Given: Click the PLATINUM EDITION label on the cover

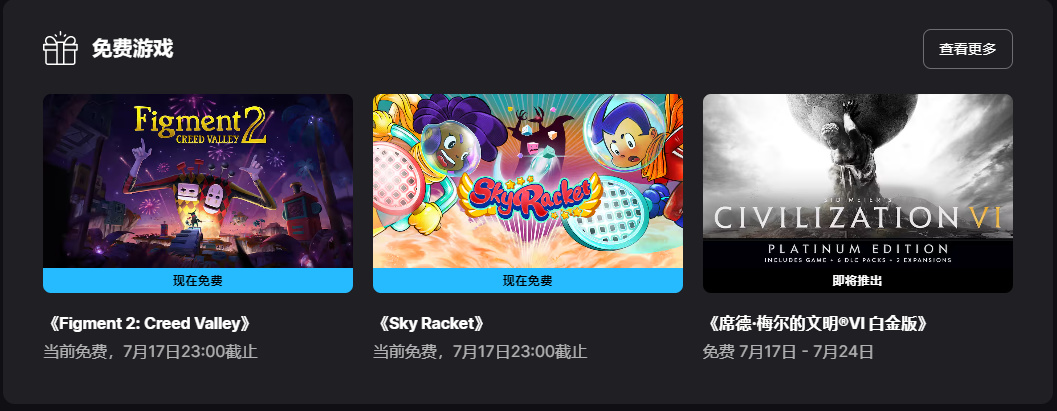Looking at the screenshot, I should click(x=857, y=249).
